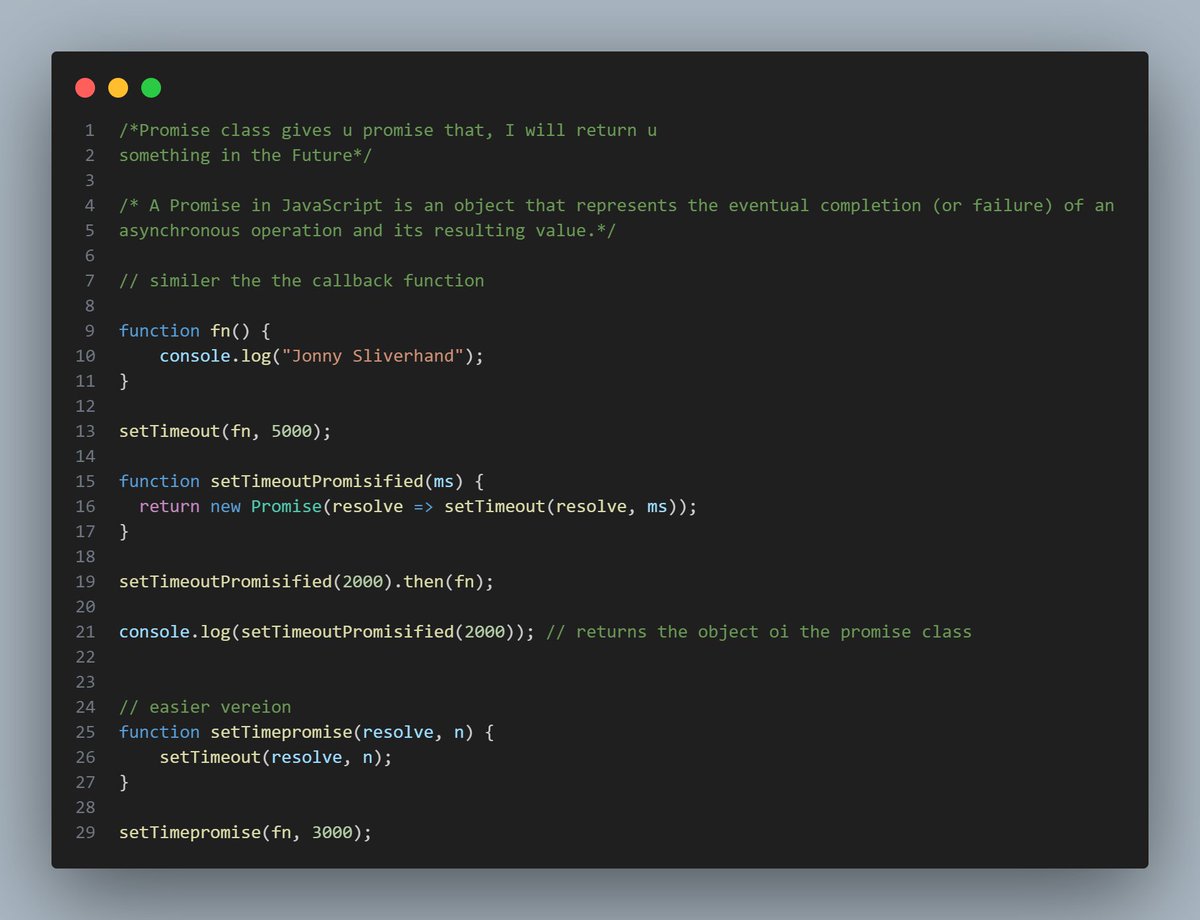Click the line 1 comment beginning 'Promise class gives'
Image resolution: width=1200 pixels, height=920 pixels.
388,130
